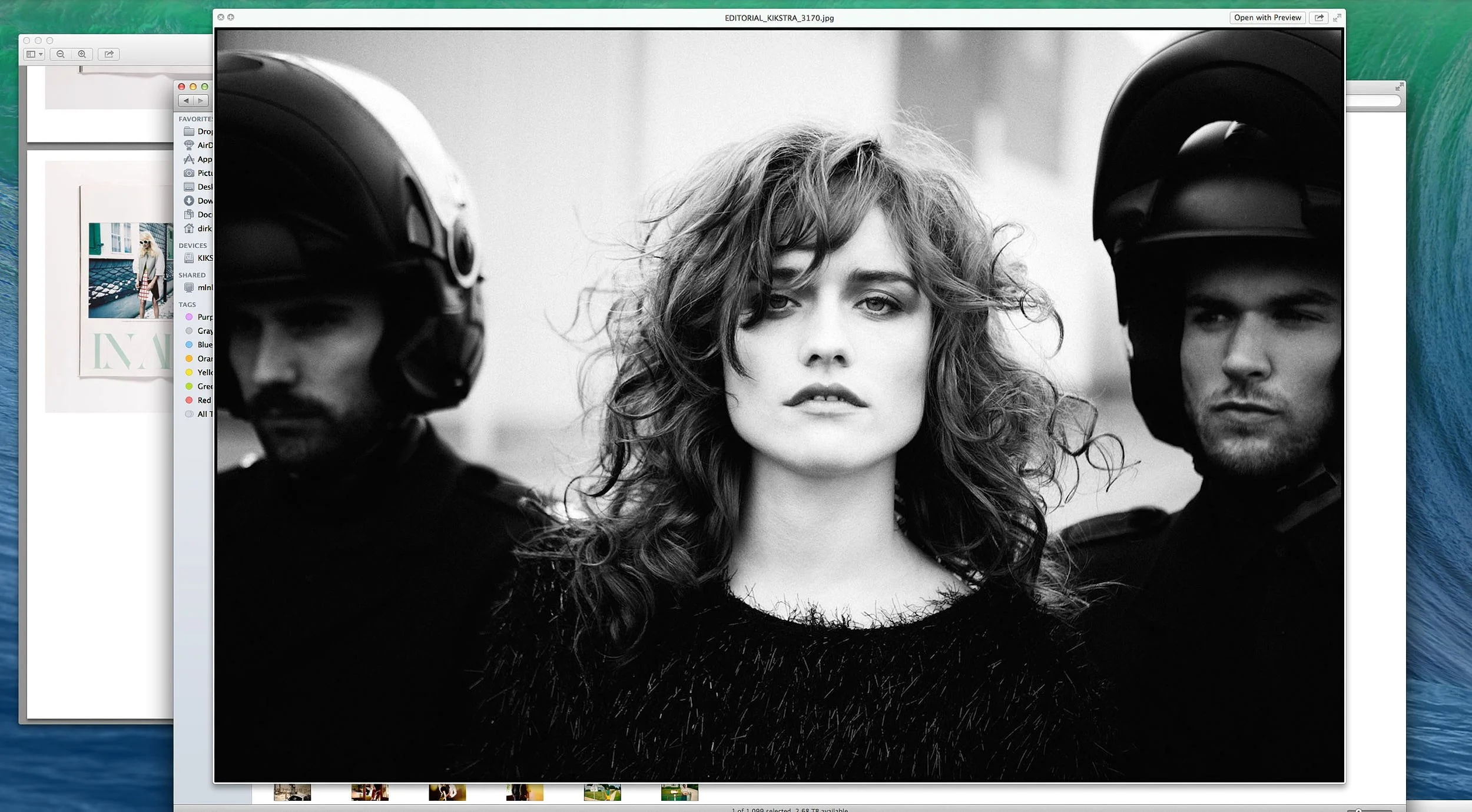
Task: Collapse the SHARED section
Action: pyautogui.click(x=191, y=275)
